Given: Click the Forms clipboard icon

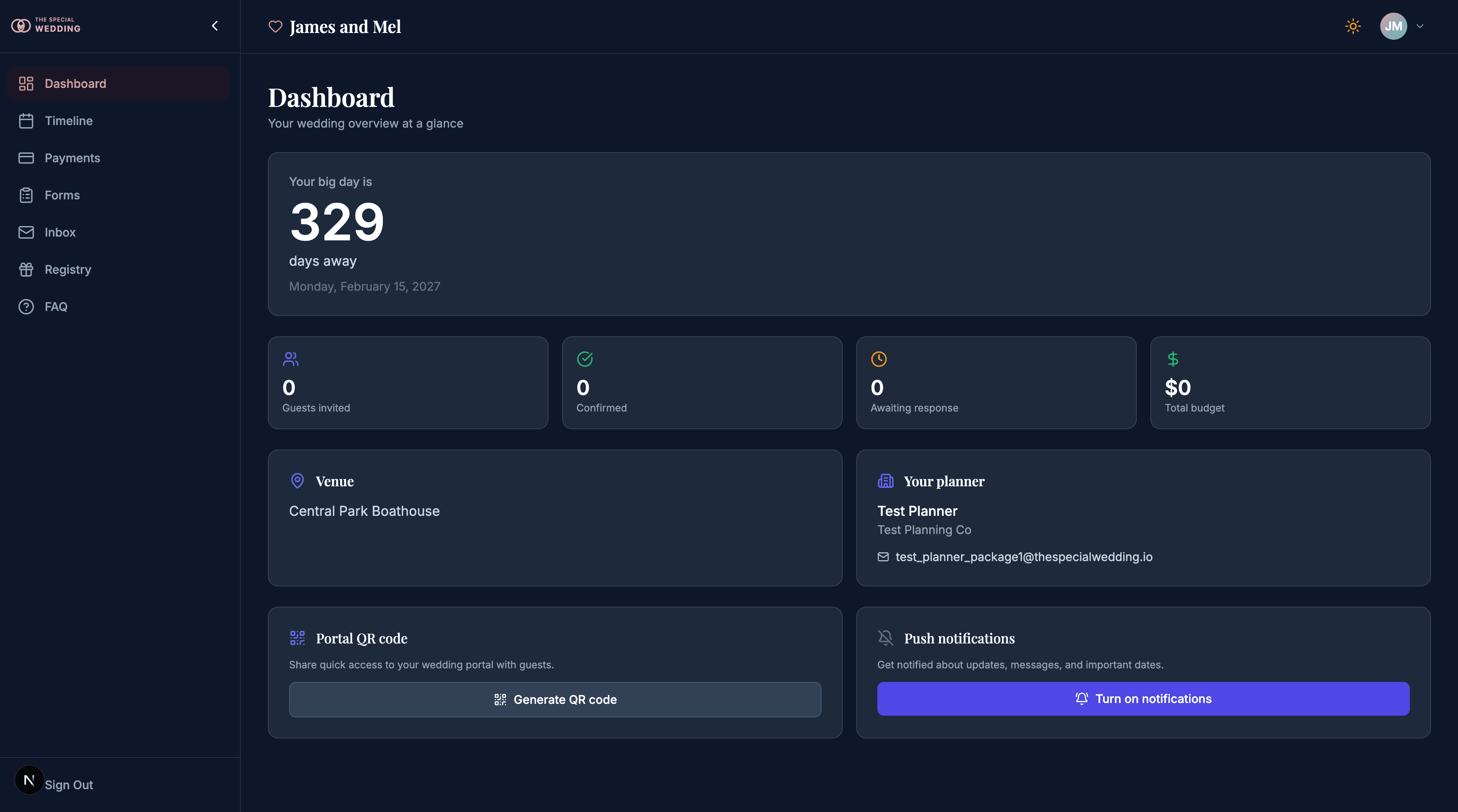Looking at the screenshot, I should pyautogui.click(x=26, y=195).
